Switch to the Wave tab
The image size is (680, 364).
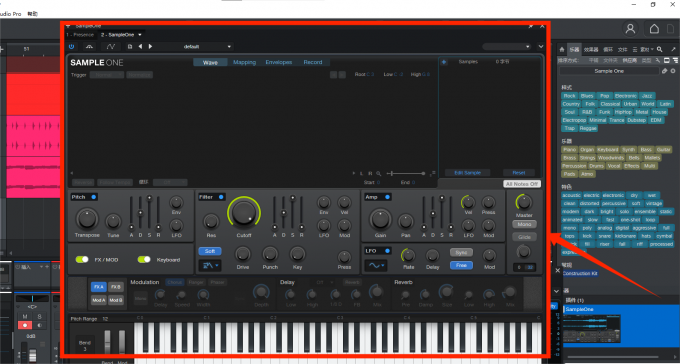pyautogui.click(x=210, y=62)
